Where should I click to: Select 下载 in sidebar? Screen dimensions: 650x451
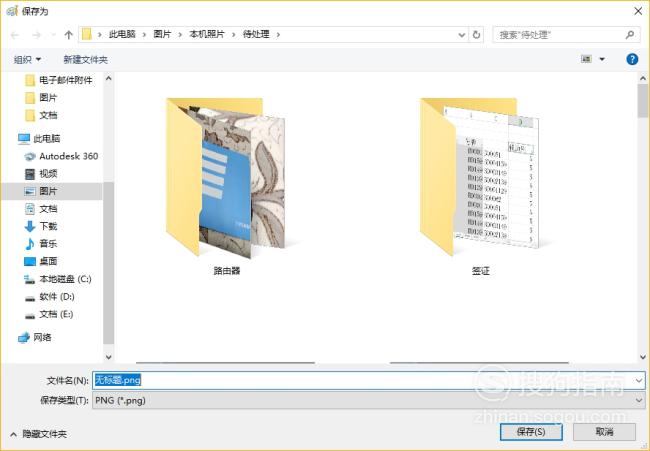click(x=41, y=226)
